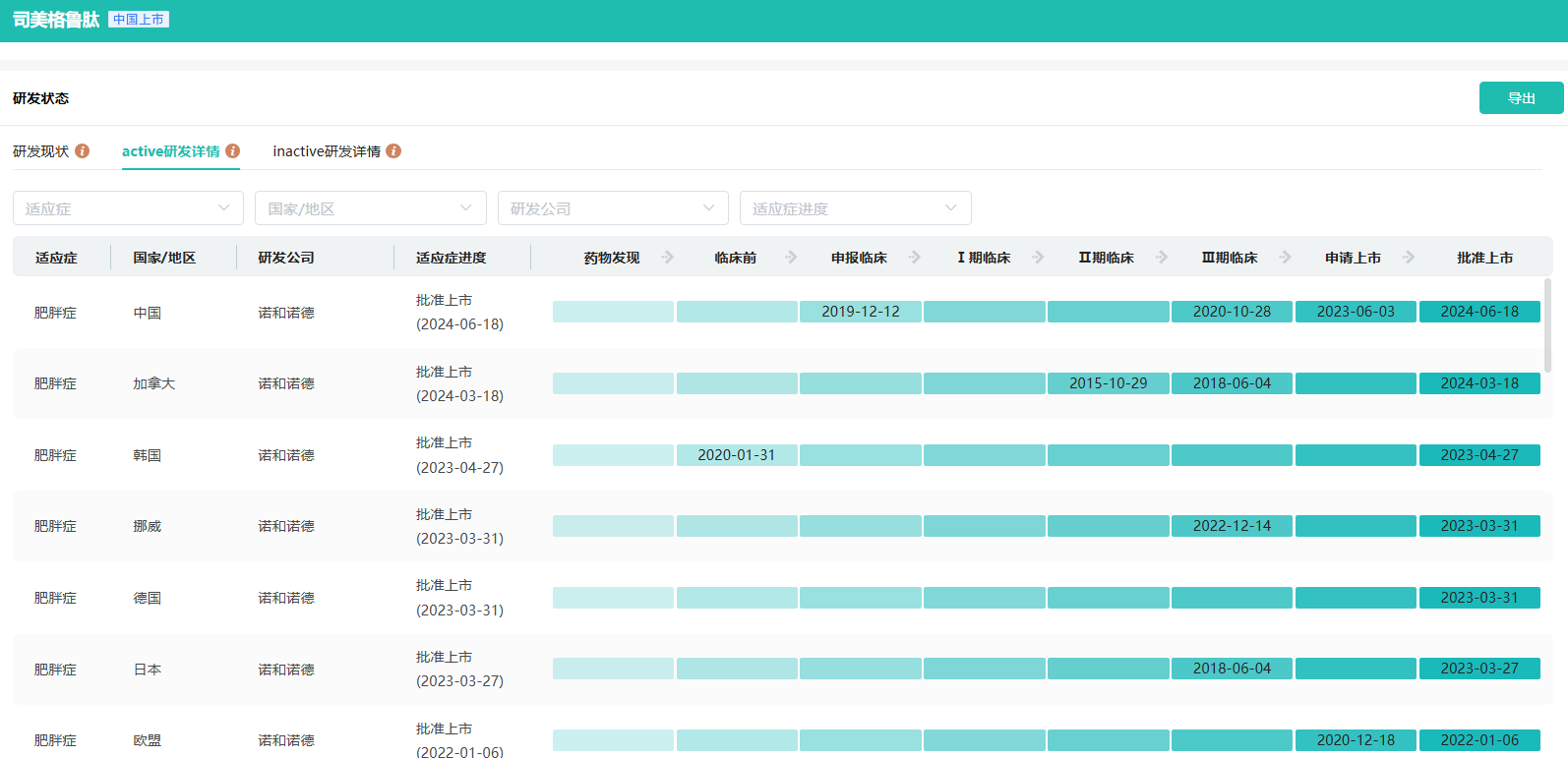1568x758 pixels.
Task: Click info icon beside 研发现状 tab
Action: click(83, 151)
